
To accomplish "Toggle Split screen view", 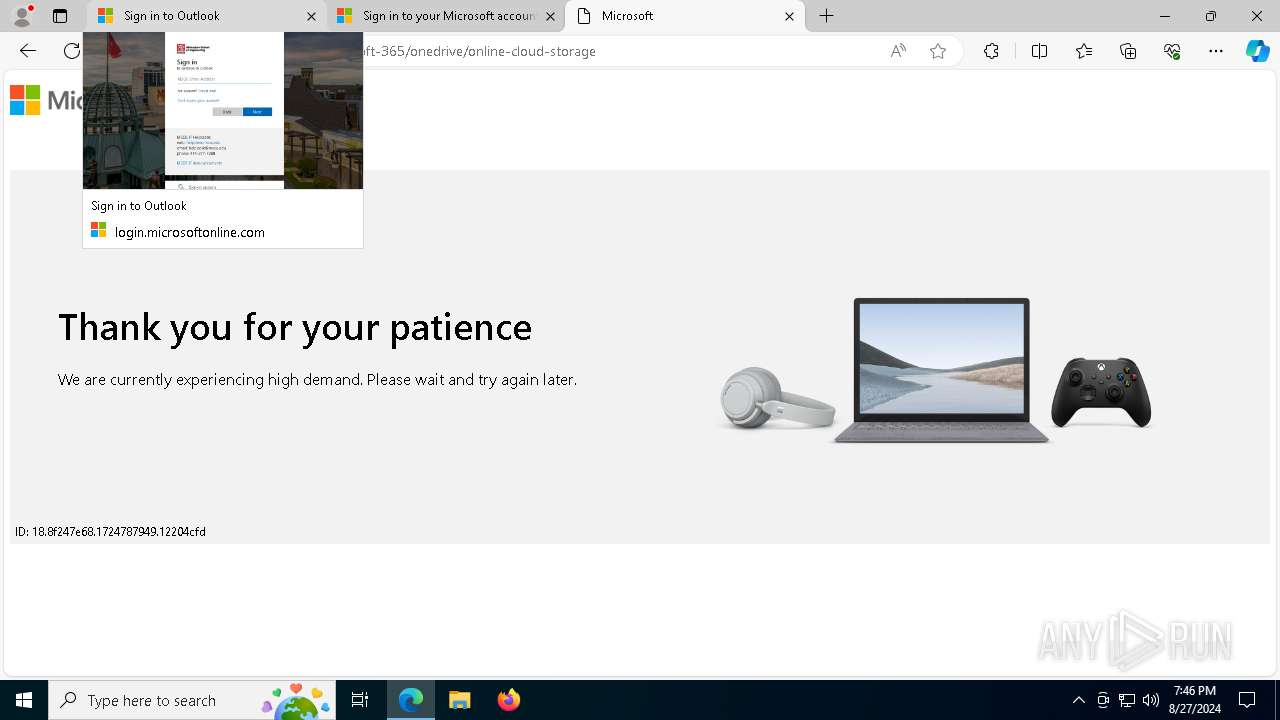I will (x=1039, y=51).
